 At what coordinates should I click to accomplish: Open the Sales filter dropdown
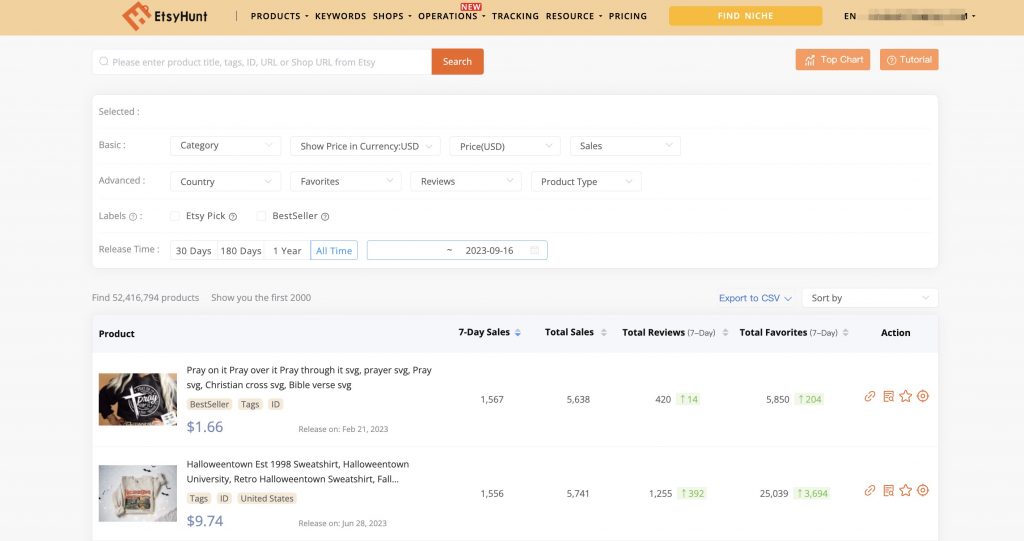625,146
